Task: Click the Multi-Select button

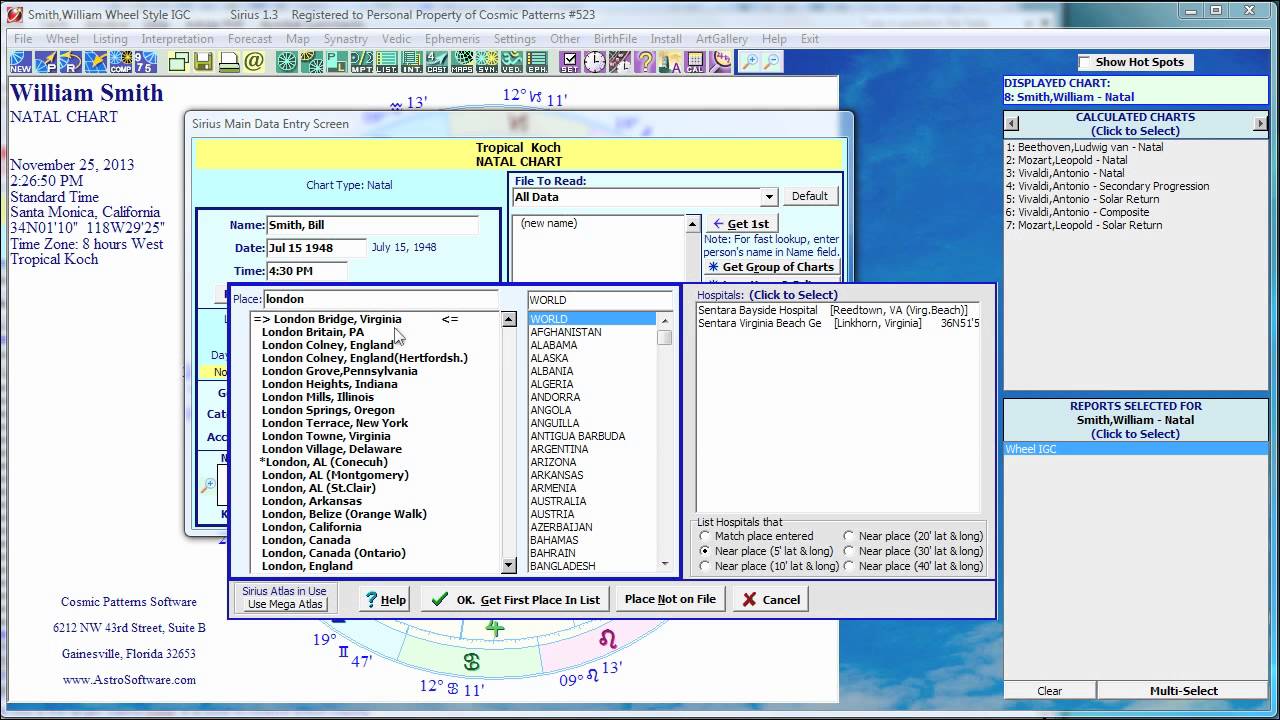Action: (1183, 690)
